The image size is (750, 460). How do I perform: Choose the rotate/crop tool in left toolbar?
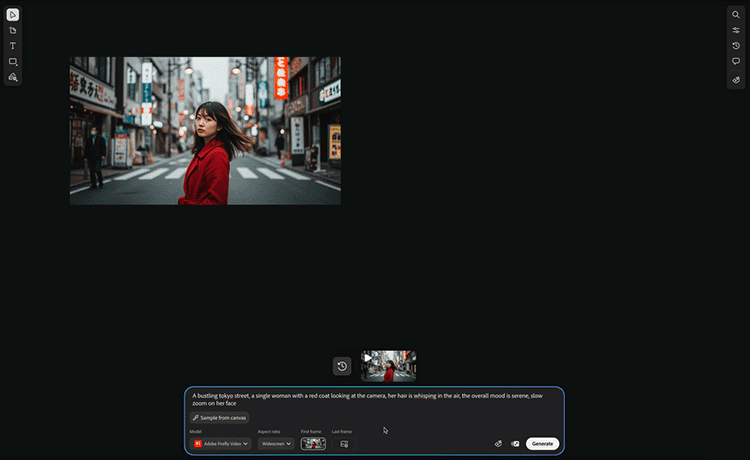pyautogui.click(x=13, y=30)
